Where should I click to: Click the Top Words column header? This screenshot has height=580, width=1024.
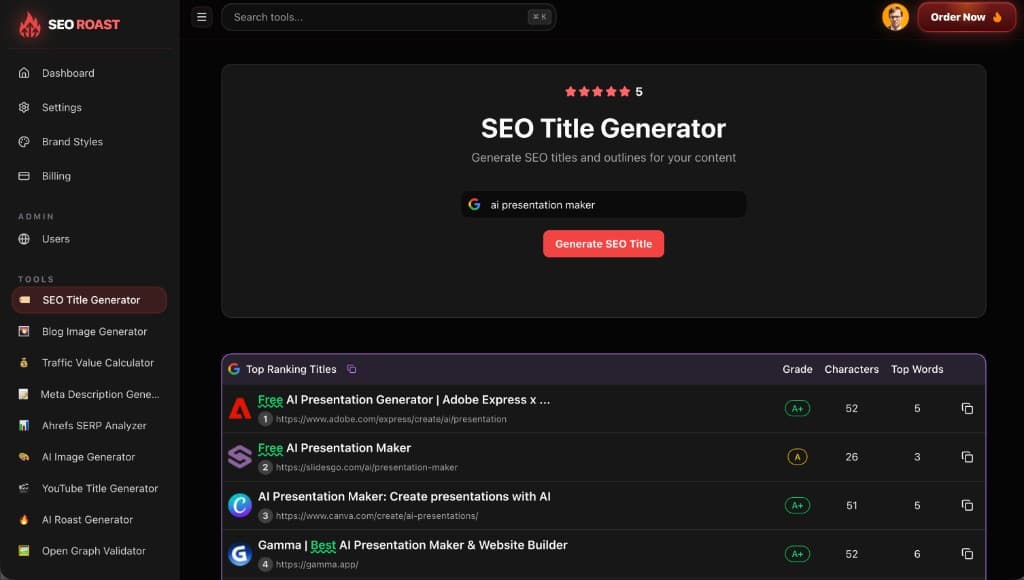point(917,369)
